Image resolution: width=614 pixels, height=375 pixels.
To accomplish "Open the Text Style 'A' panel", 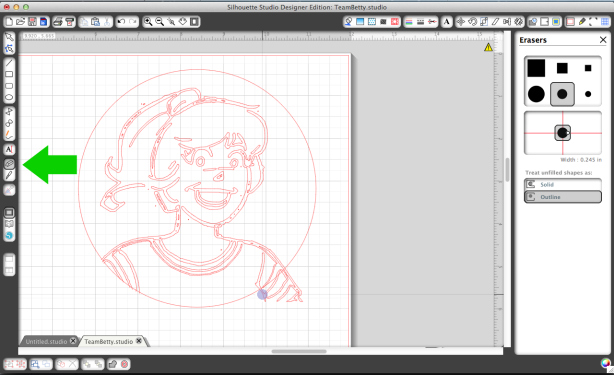I will point(446,22).
